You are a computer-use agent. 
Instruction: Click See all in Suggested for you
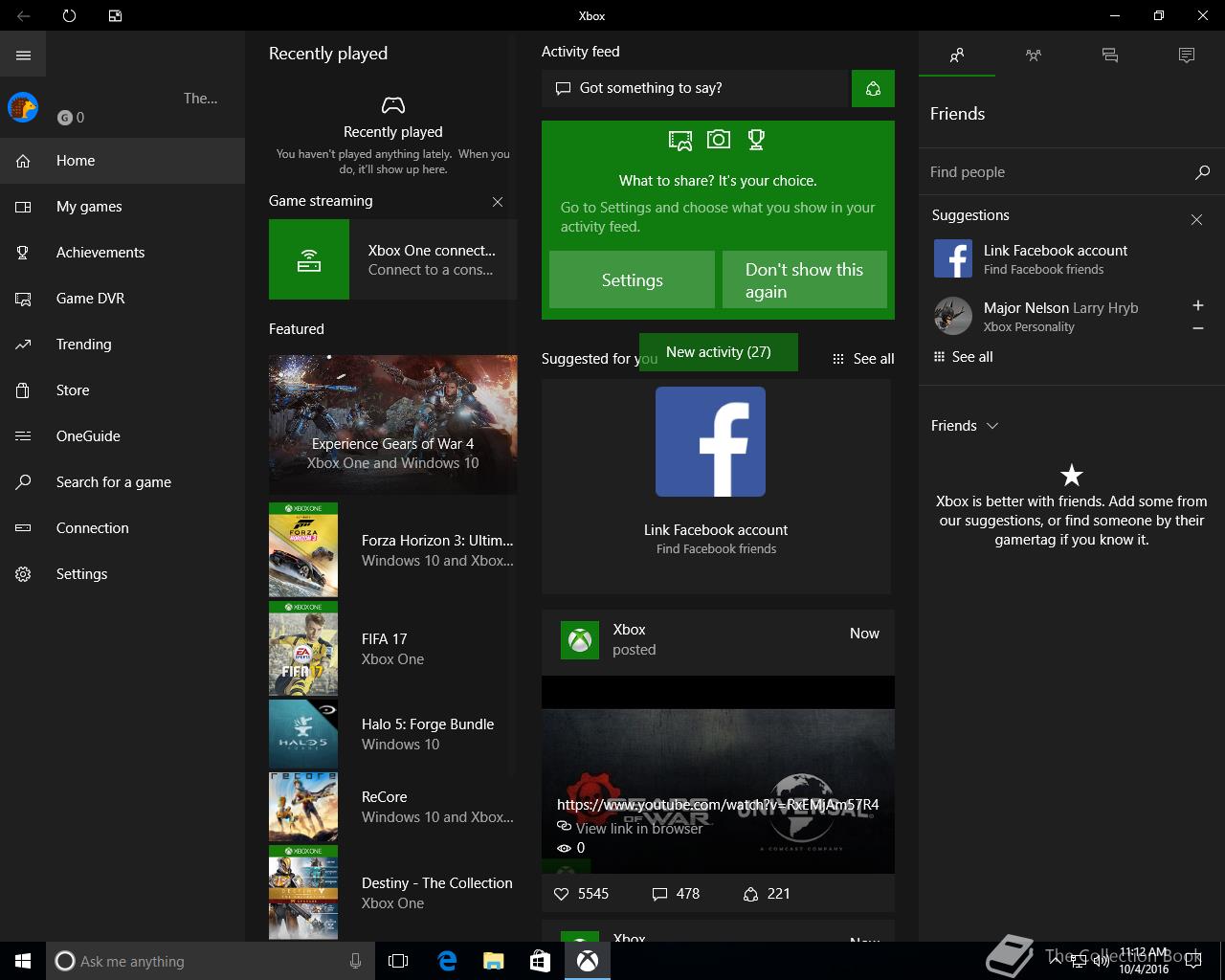[863, 358]
